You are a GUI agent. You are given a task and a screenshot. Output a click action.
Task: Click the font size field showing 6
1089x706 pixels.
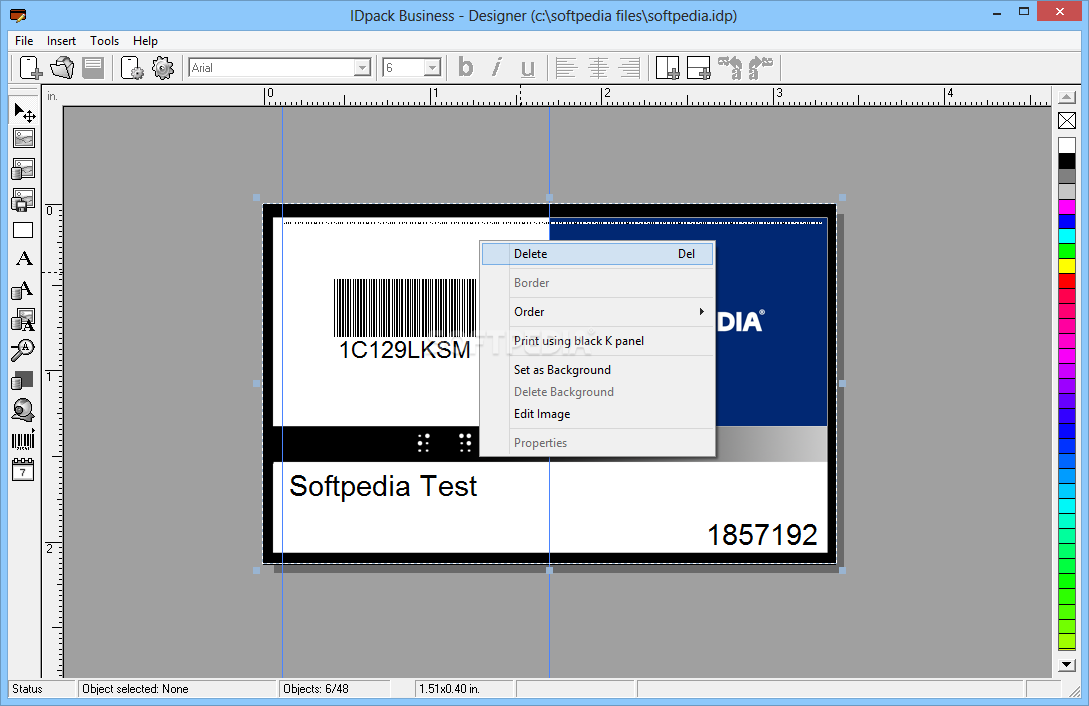pyautogui.click(x=404, y=67)
